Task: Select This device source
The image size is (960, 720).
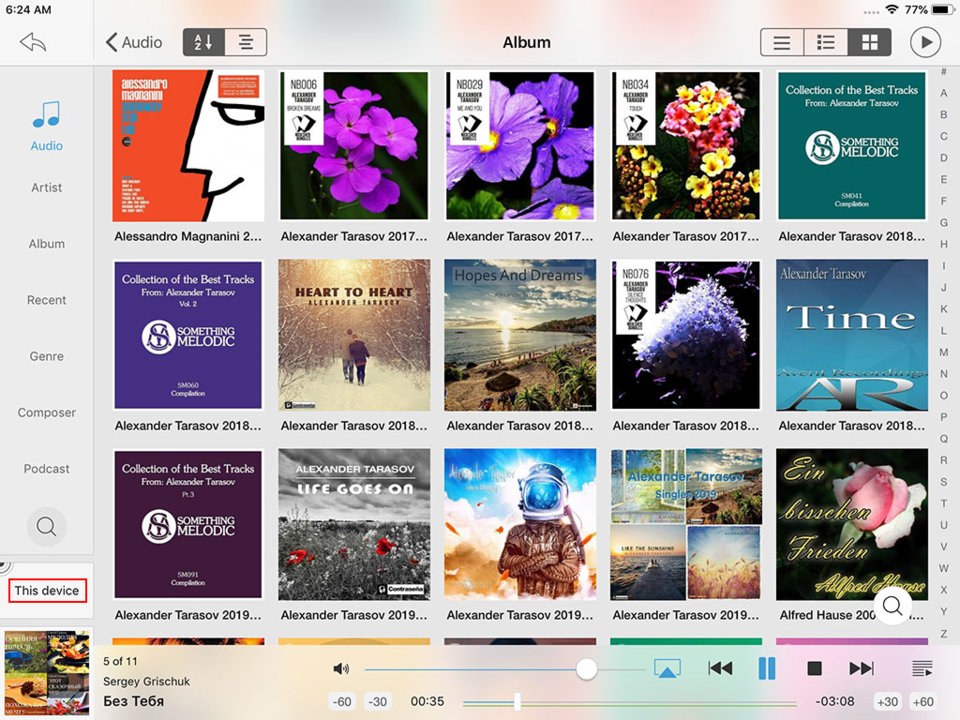Action: pyautogui.click(x=47, y=591)
